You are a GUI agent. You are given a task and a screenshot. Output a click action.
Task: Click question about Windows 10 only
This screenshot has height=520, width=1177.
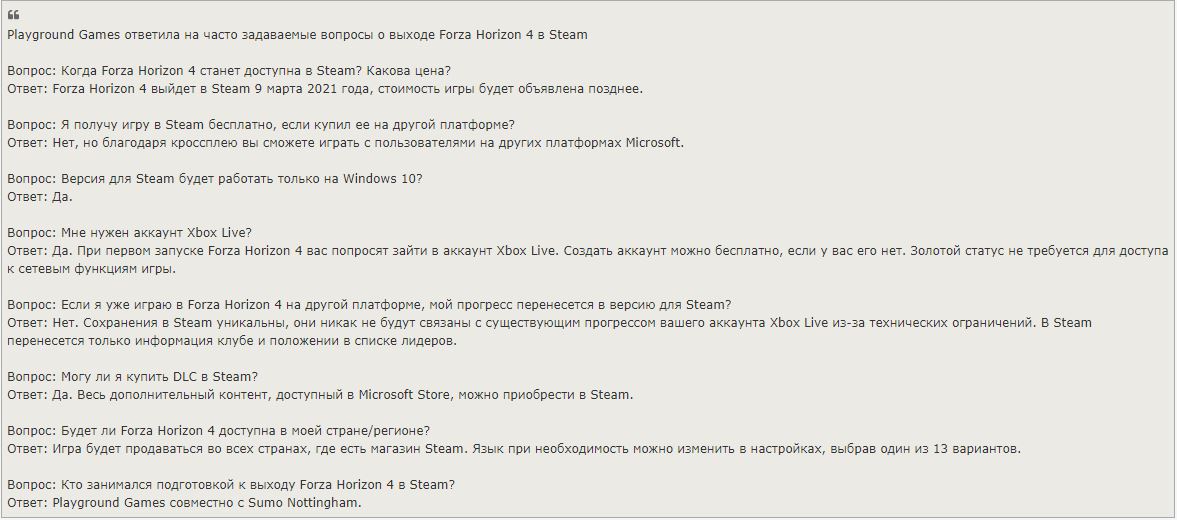coord(215,179)
